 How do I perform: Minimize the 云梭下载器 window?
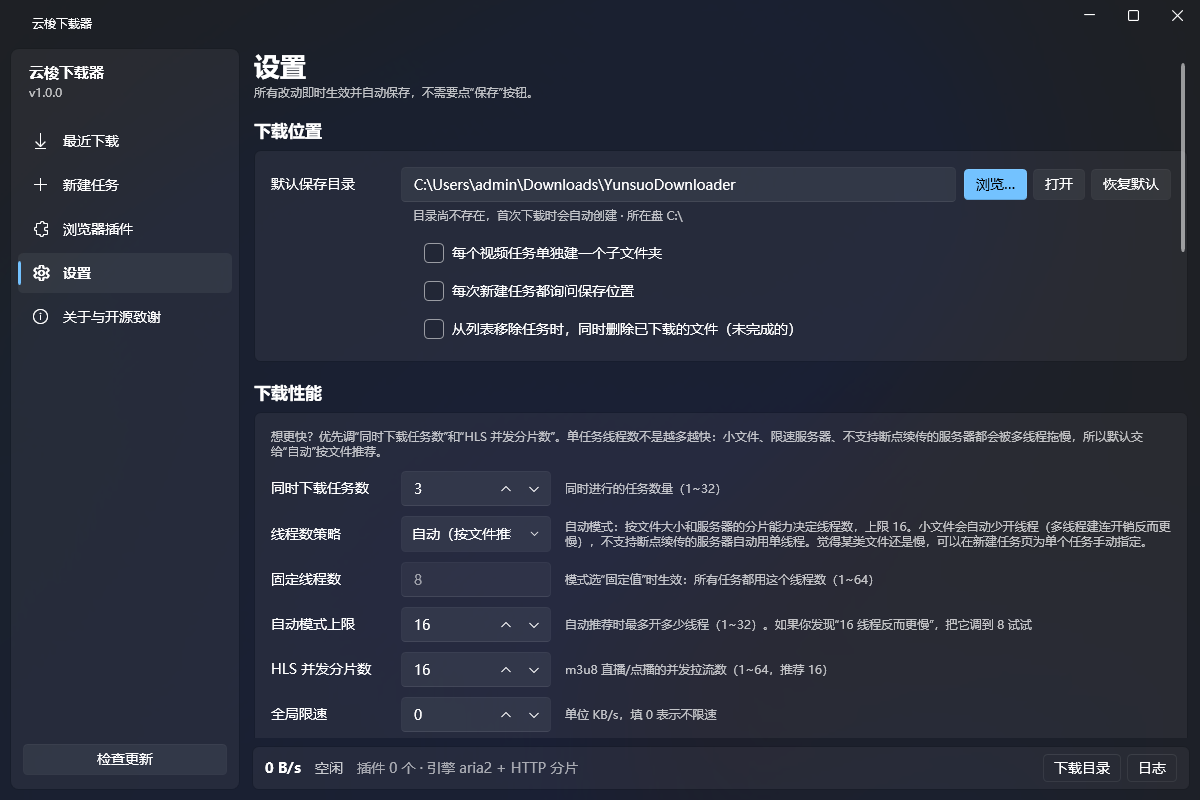click(1087, 16)
